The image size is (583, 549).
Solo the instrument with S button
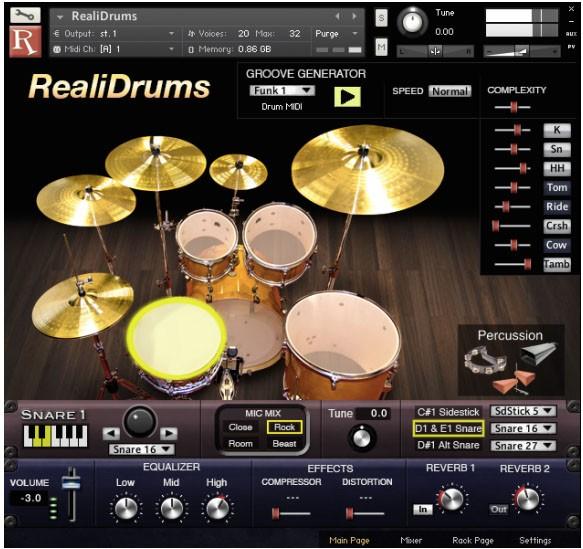coord(381,18)
